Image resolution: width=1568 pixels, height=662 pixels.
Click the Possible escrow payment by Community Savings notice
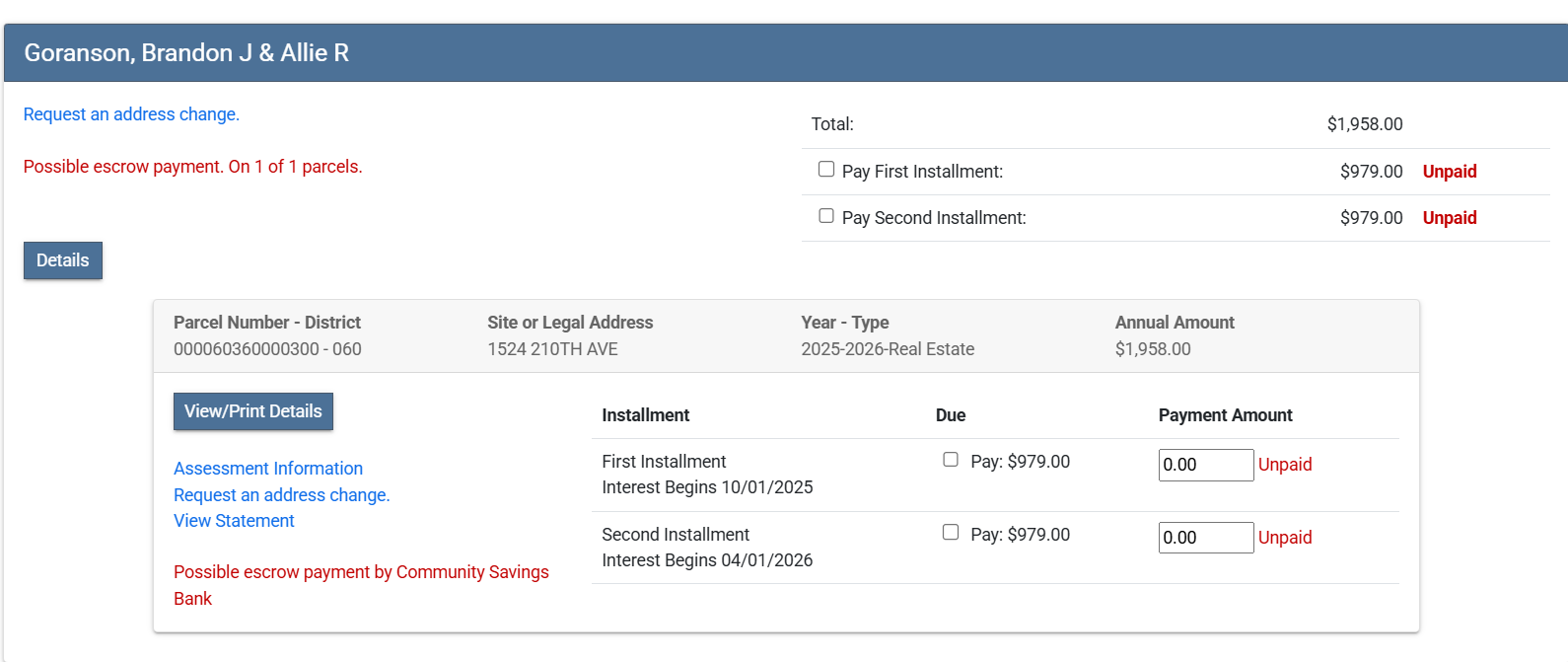361,573
